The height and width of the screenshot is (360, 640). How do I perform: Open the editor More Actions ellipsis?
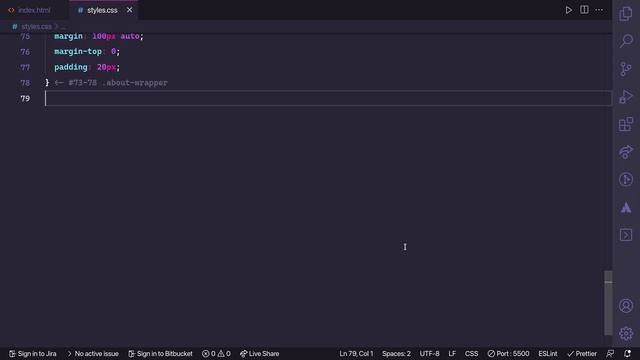coord(599,10)
